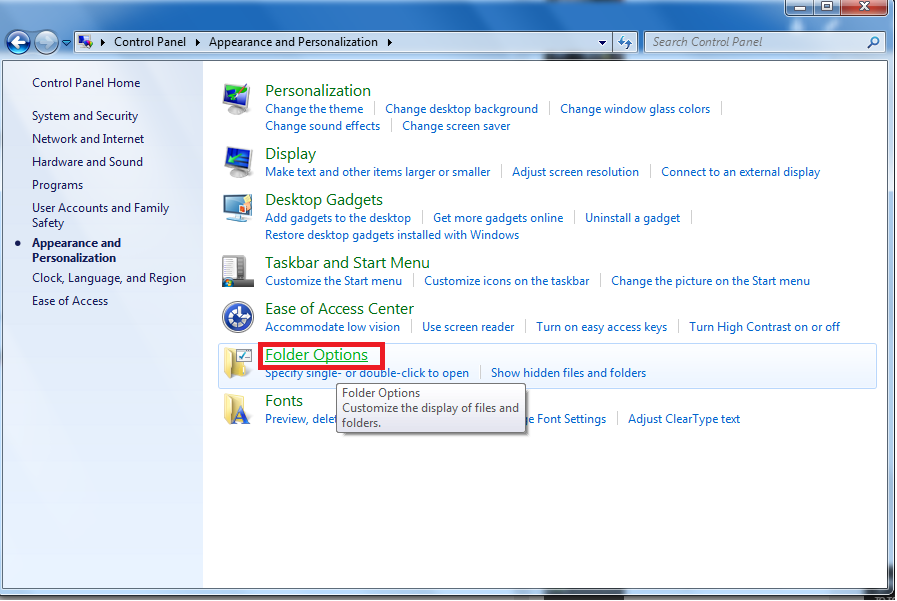This screenshot has width=897, height=601.
Task: Click Make text and other items larger
Action: (378, 172)
